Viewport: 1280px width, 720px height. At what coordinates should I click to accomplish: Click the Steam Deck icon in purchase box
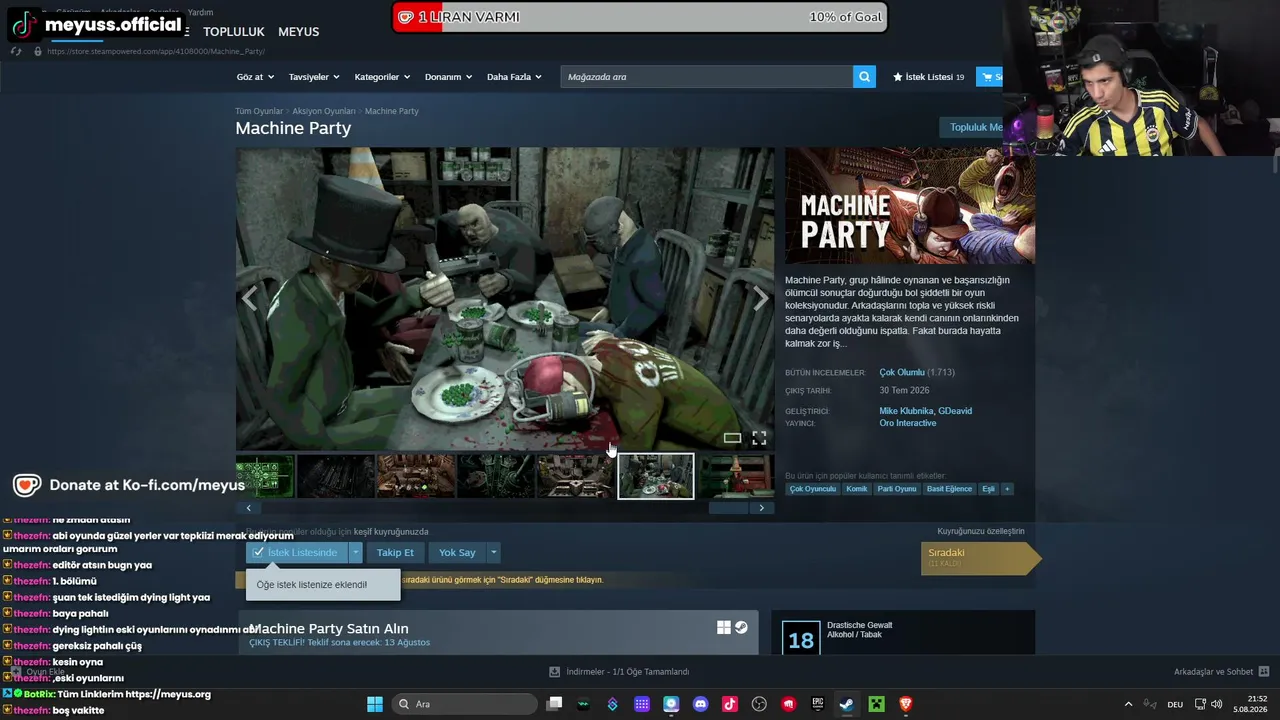(x=741, y=628)
